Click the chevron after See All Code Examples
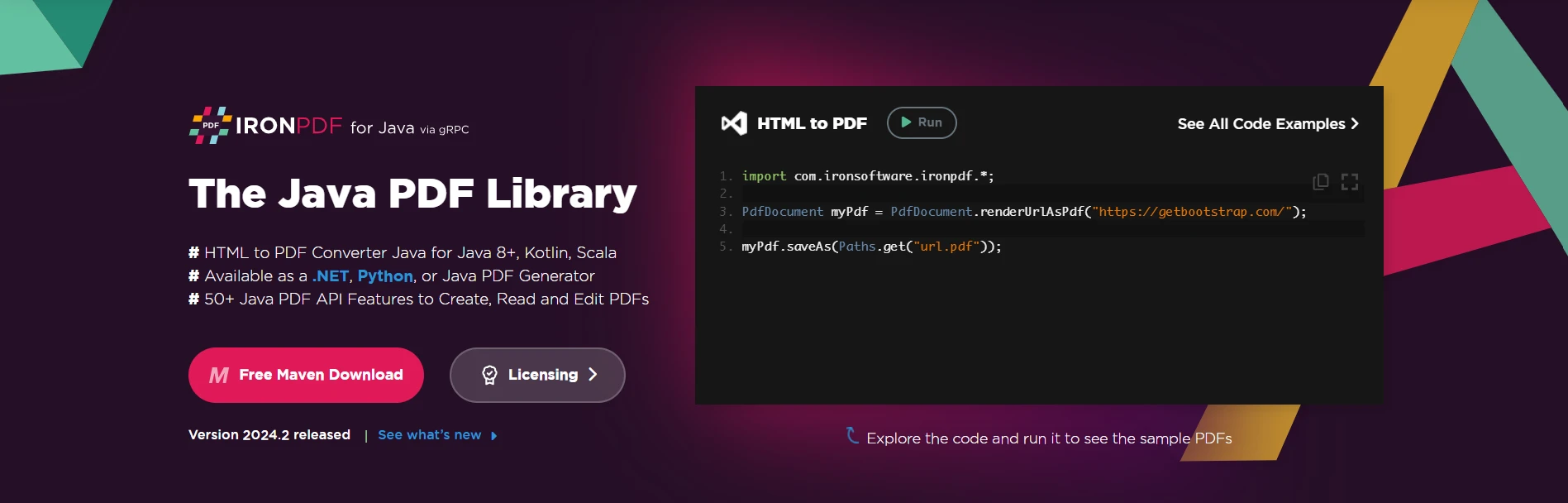Screen dimensions: 1568x503 click(x=1354, y=123)
